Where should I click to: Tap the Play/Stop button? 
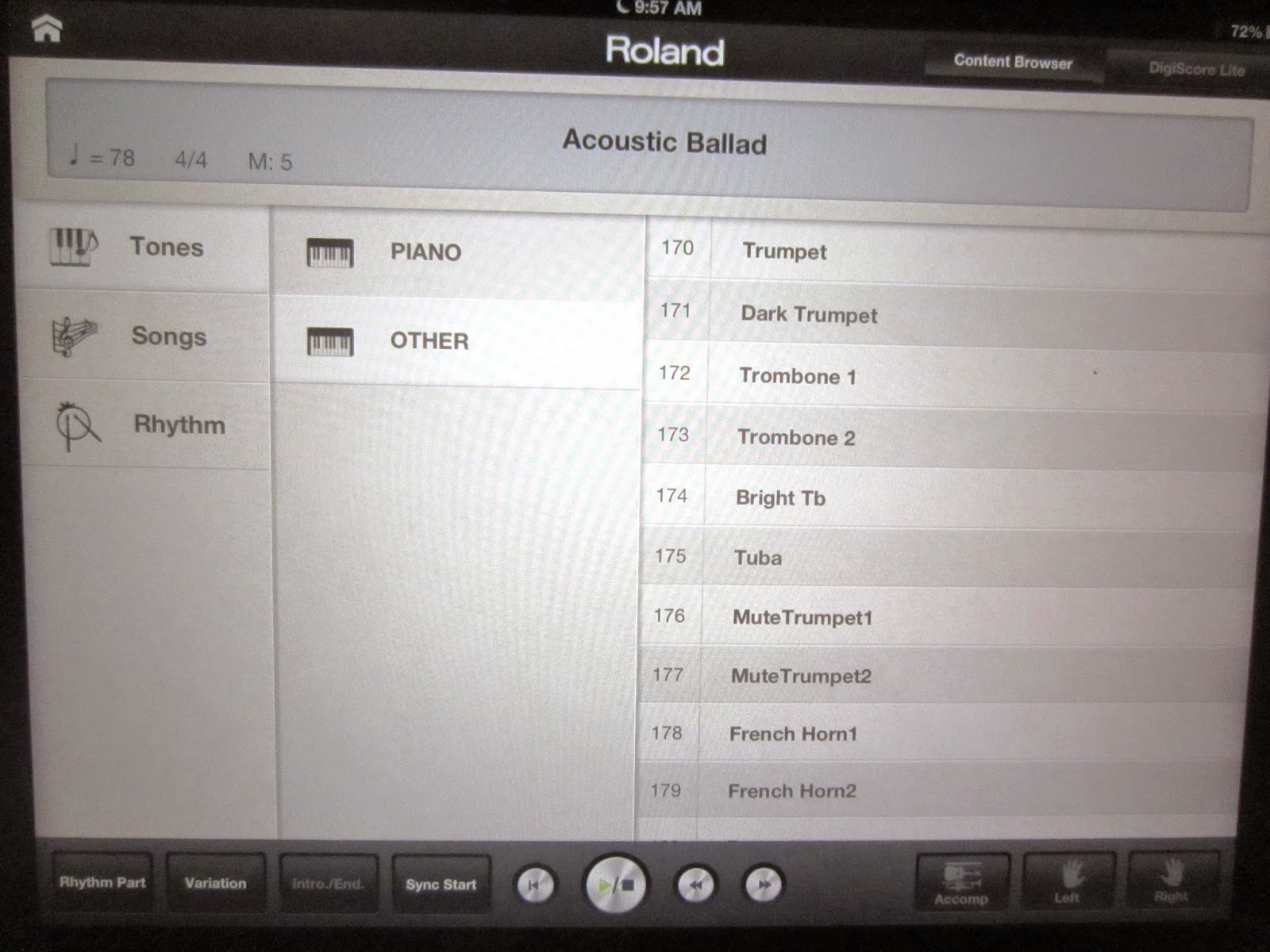point(616,884)
